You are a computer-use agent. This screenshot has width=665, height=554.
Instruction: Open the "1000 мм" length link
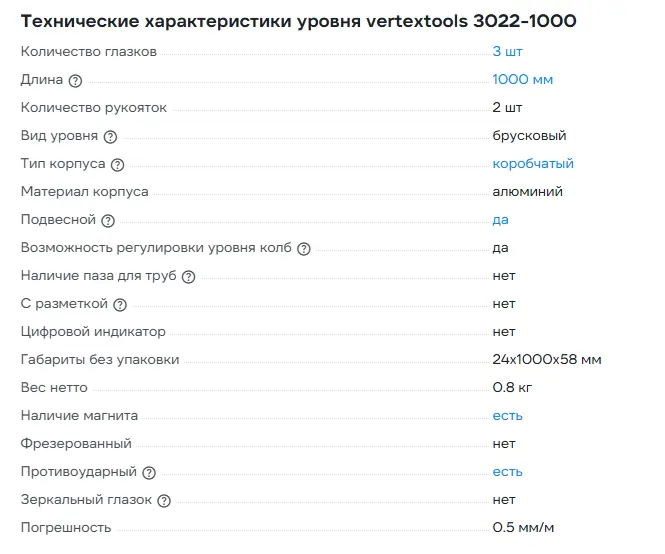pos(522,79)
